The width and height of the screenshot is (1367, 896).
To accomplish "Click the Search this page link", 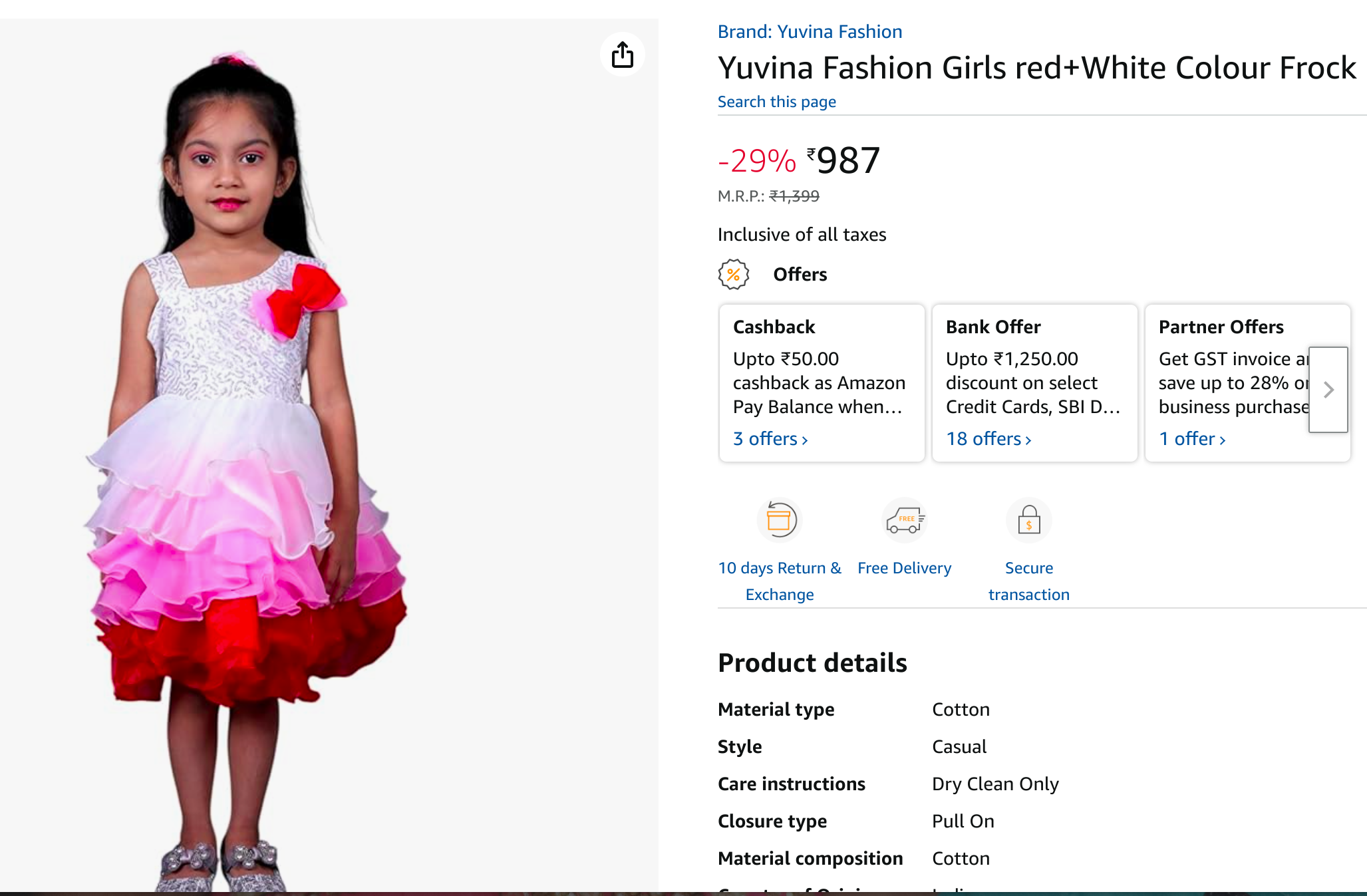I will click(x=776, y=102).
